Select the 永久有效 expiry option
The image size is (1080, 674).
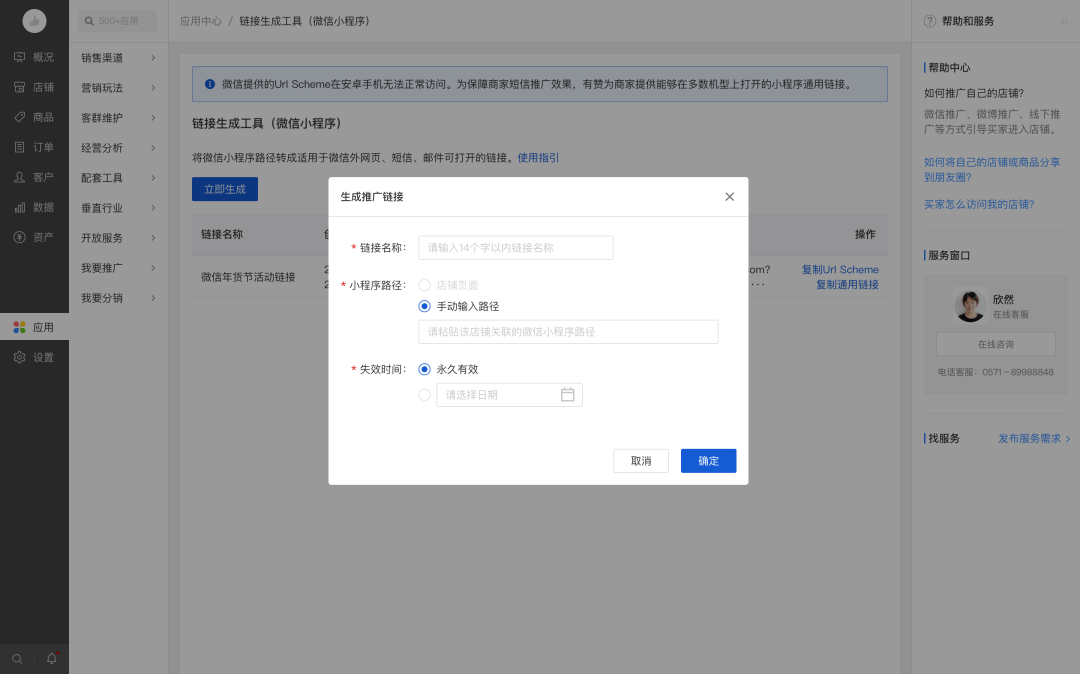point(424,368)
